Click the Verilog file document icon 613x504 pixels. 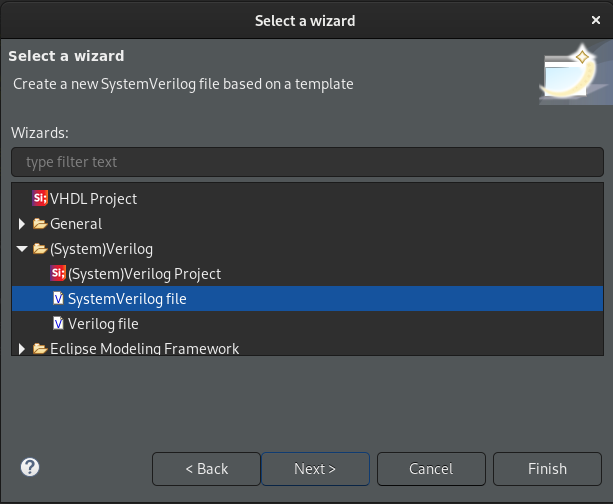58,324
